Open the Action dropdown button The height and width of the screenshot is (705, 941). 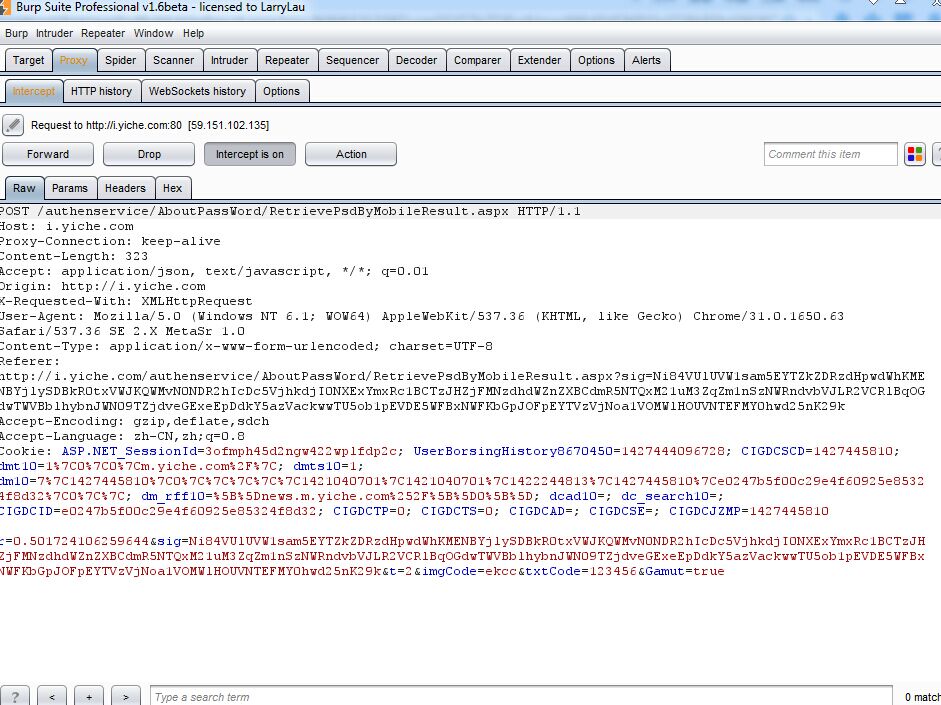[350, 154]
